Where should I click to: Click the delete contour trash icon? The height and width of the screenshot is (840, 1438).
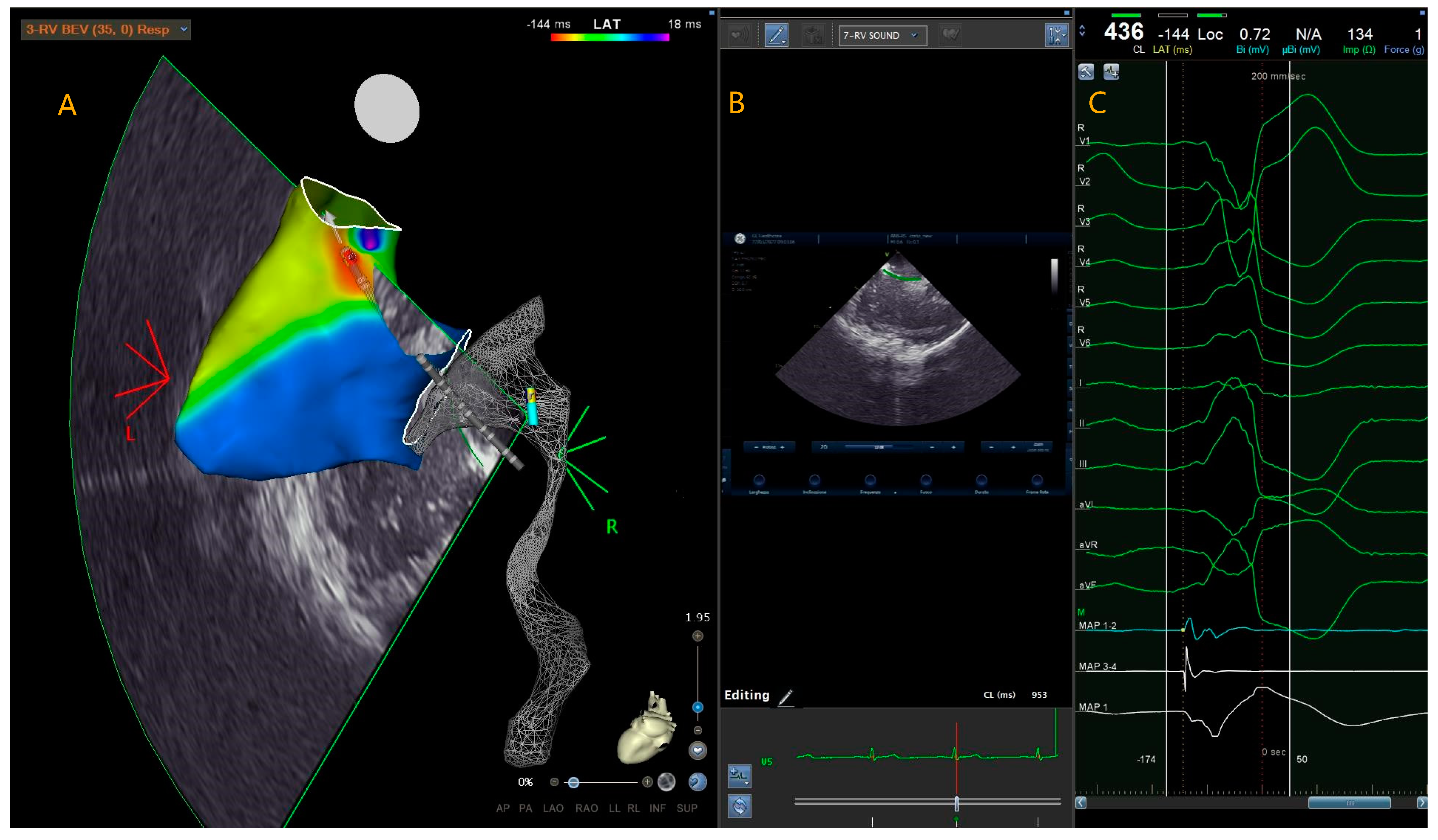813,35
